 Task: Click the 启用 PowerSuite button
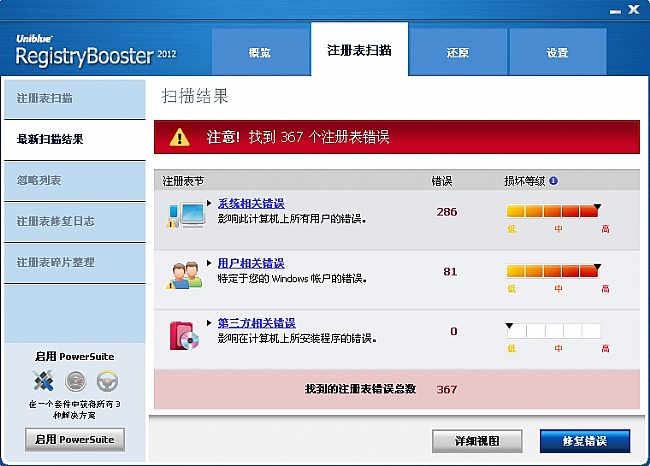pos(75,439)
